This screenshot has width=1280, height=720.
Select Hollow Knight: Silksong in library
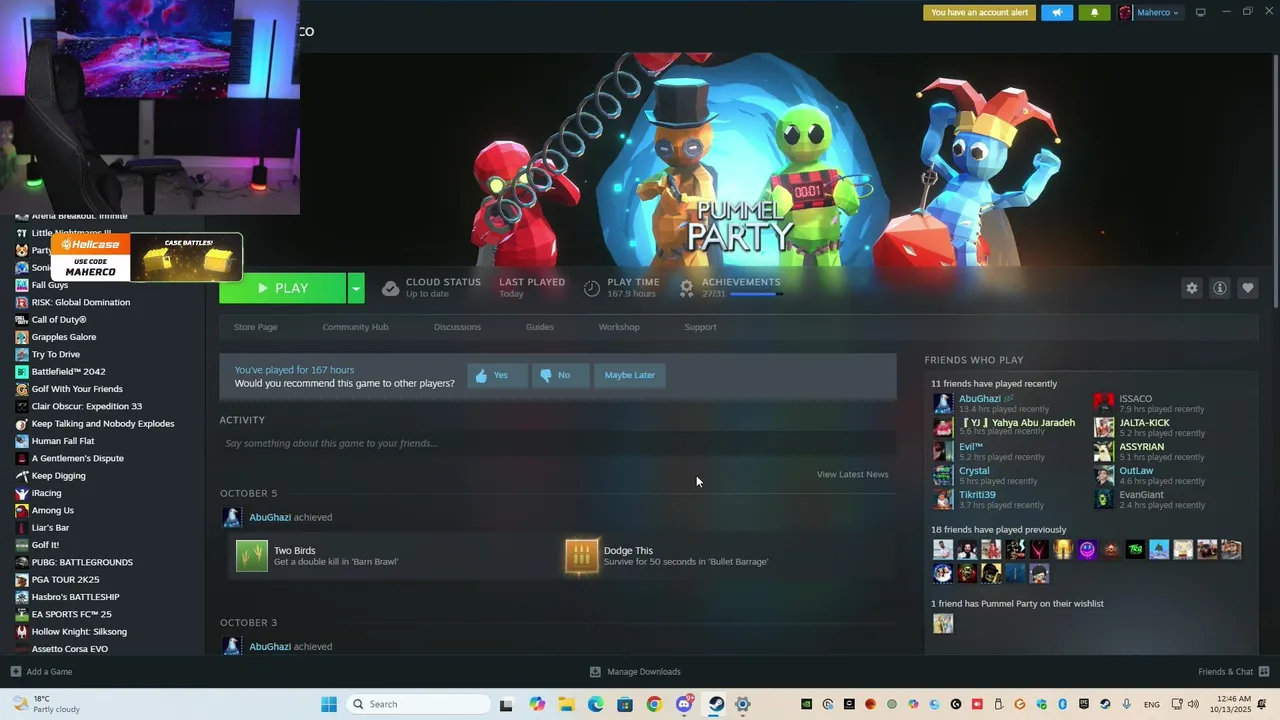[x=79, y=632]
